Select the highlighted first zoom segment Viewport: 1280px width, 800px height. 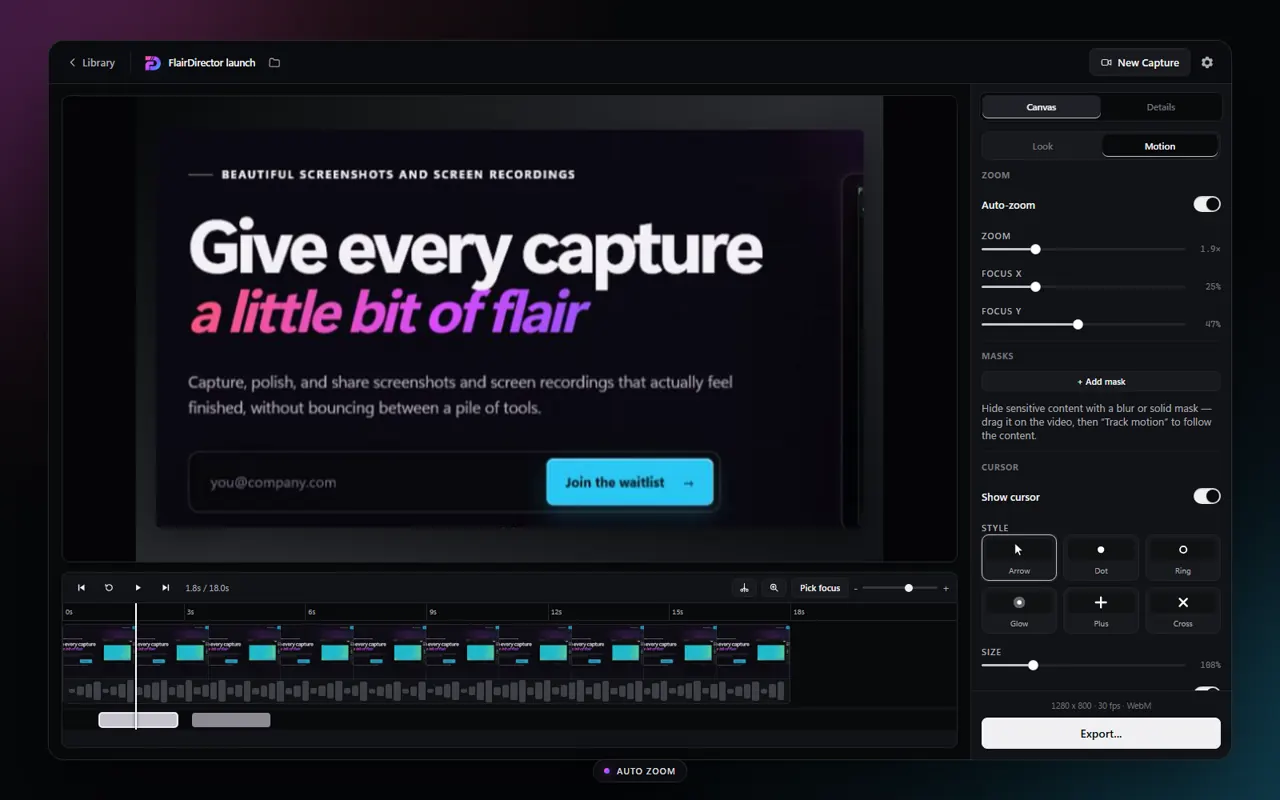pos(138,720)
